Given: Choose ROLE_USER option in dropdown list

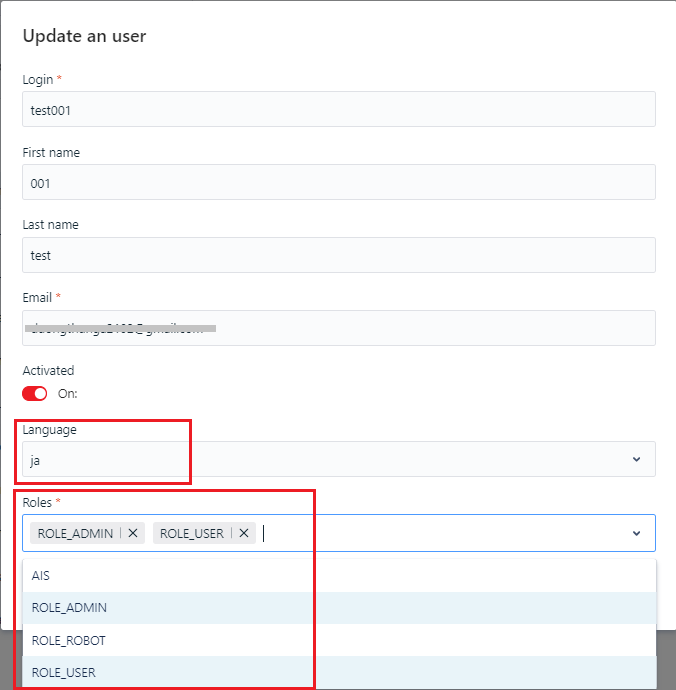Looking at the screenshot, I should click(x=339, y=672).
